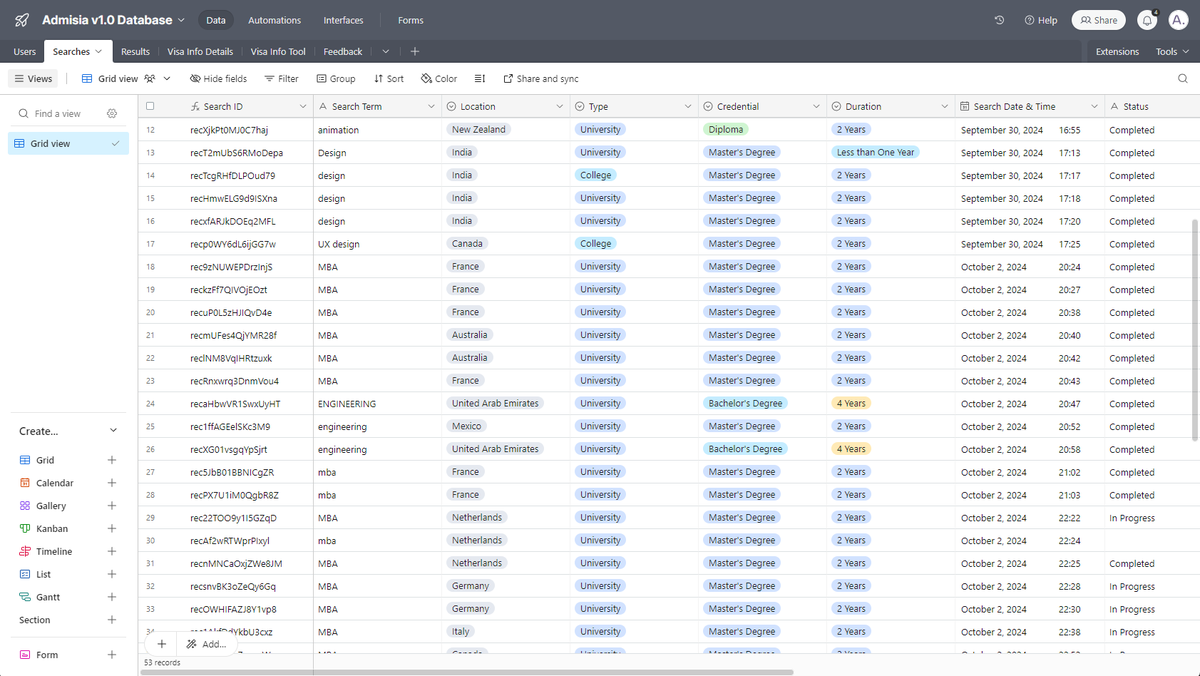This screenshot has width=1200, height=676.
Task: Click the Less than One Year tag
Action: coord(876,152)
